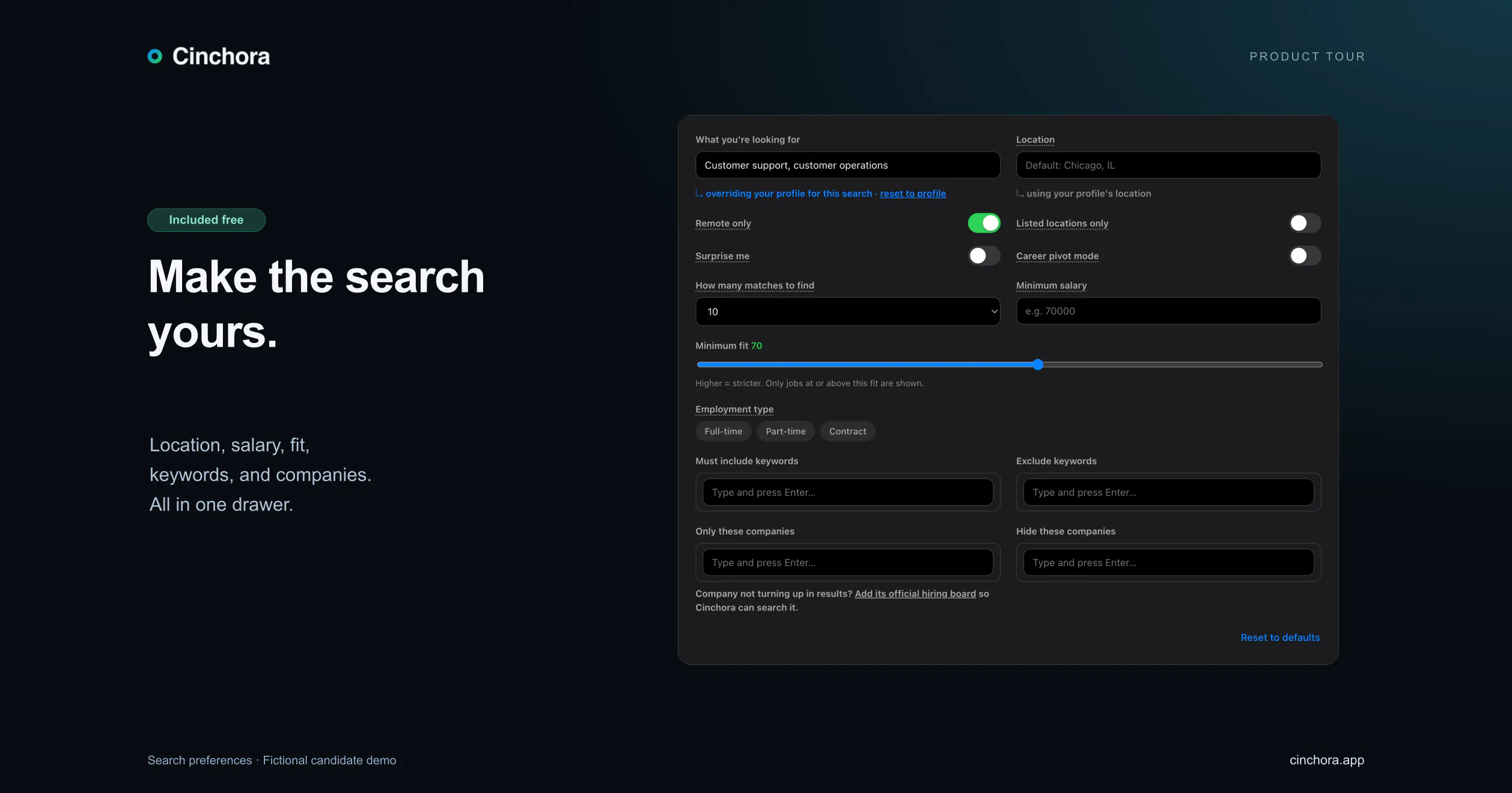1512x793 pixels.
Task: Click the Minimum salary input field
Action: click(x=1168, y=311)
